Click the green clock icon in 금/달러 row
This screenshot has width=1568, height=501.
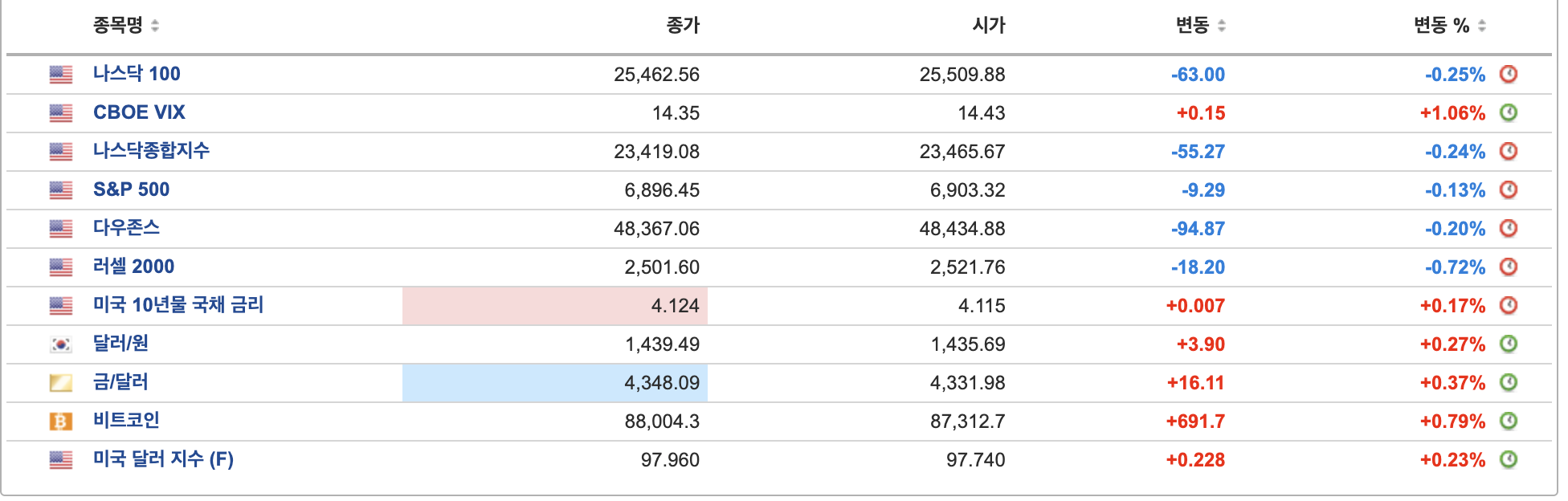click(1509, 382)
